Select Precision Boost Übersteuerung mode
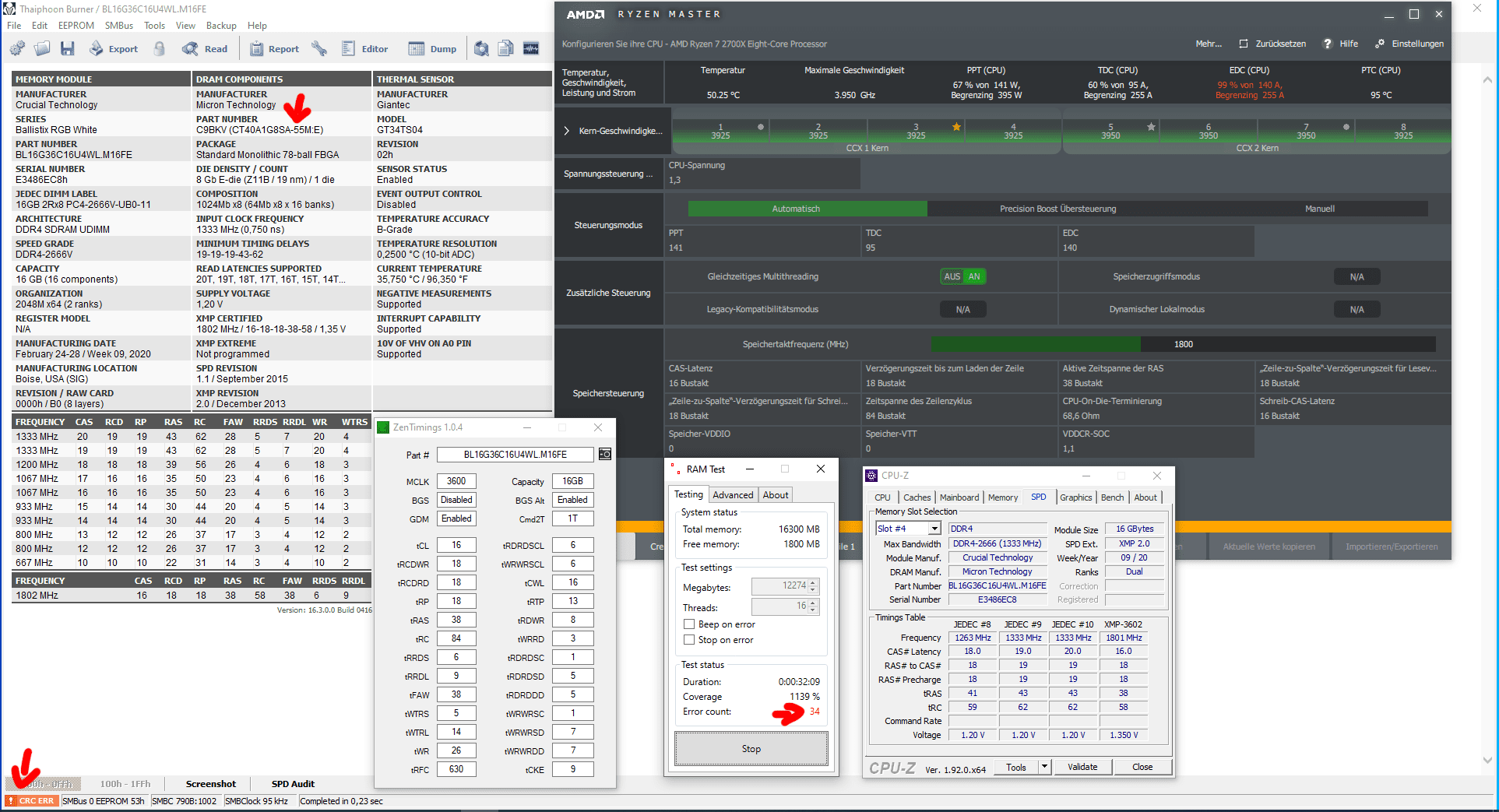 1057,209
